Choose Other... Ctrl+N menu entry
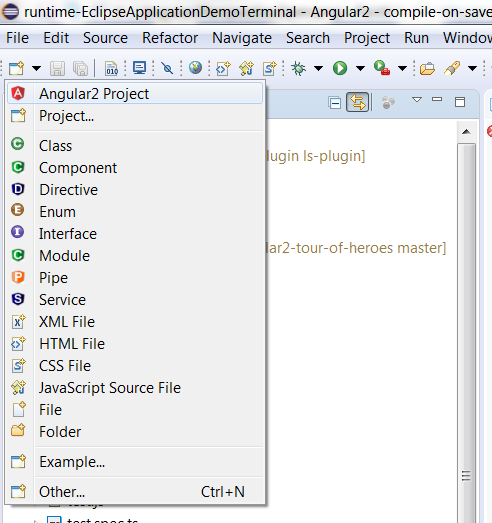 pos(135,492)
